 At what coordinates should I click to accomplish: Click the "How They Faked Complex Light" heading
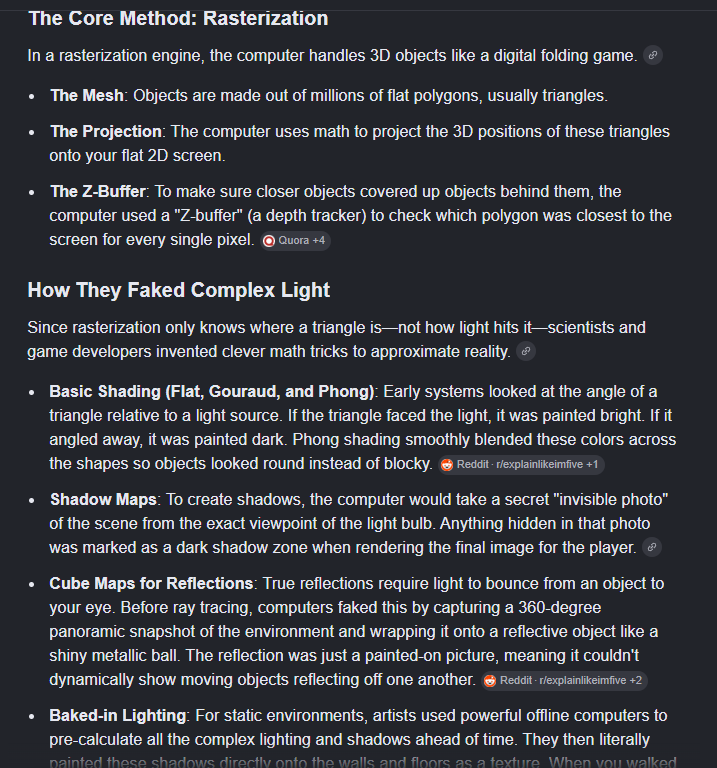pos(179,290)
